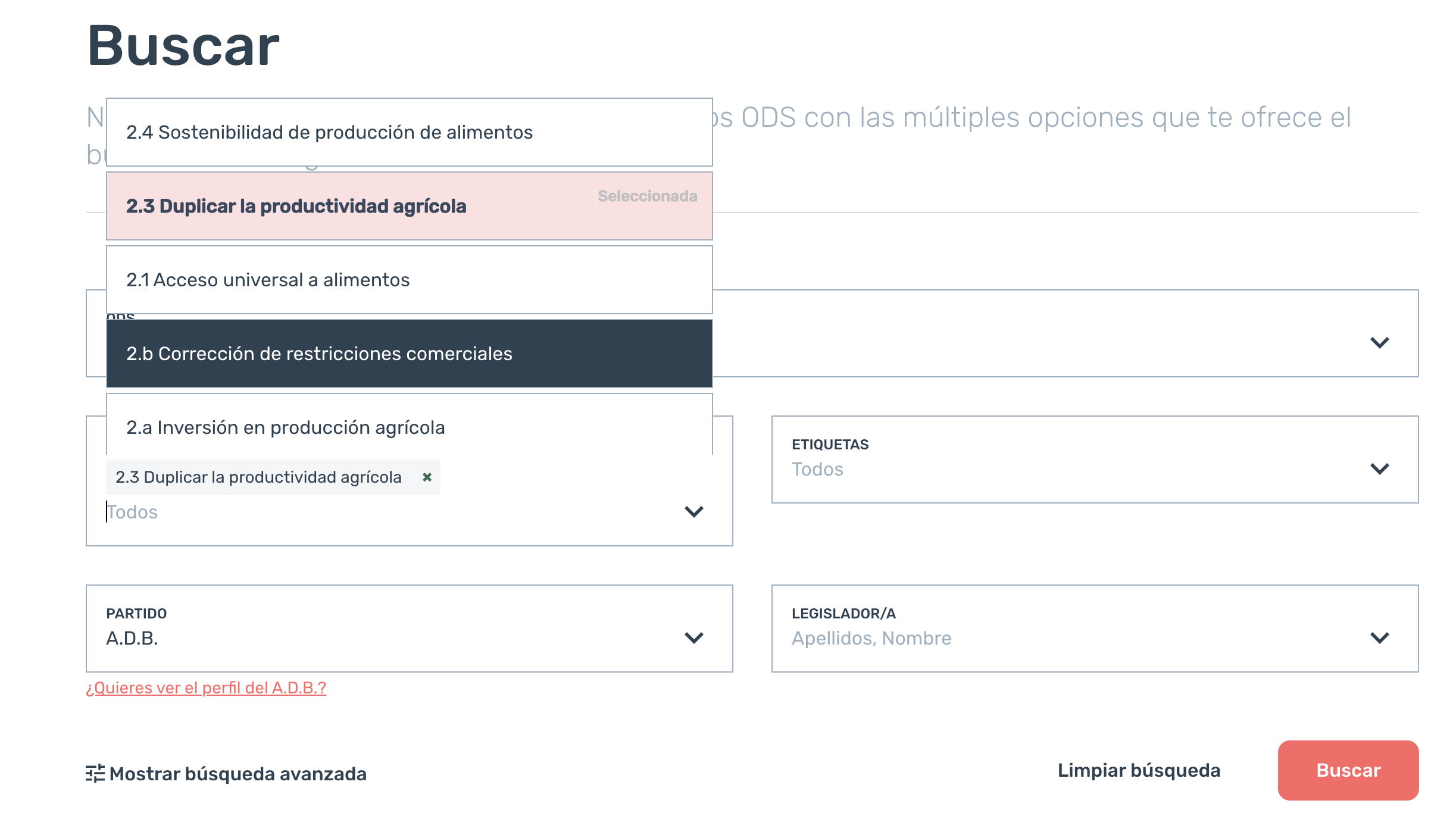Open the ODS dropdown chevron
This screenshot has width=1456, height=819.
point(1379,342)
